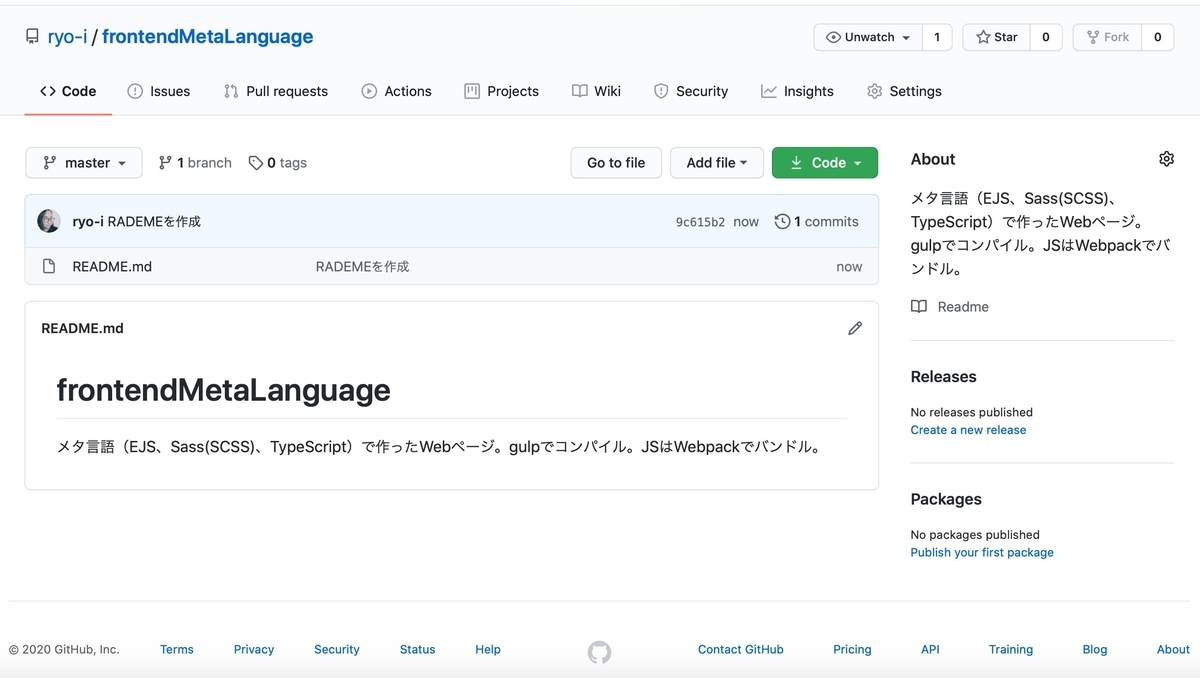Image resolution: width=1200 pixels, height=678 pixels.
Task: Click the GitHub Octocat logo in the footer
Action: pyautogui.click(x=599, y=653)
